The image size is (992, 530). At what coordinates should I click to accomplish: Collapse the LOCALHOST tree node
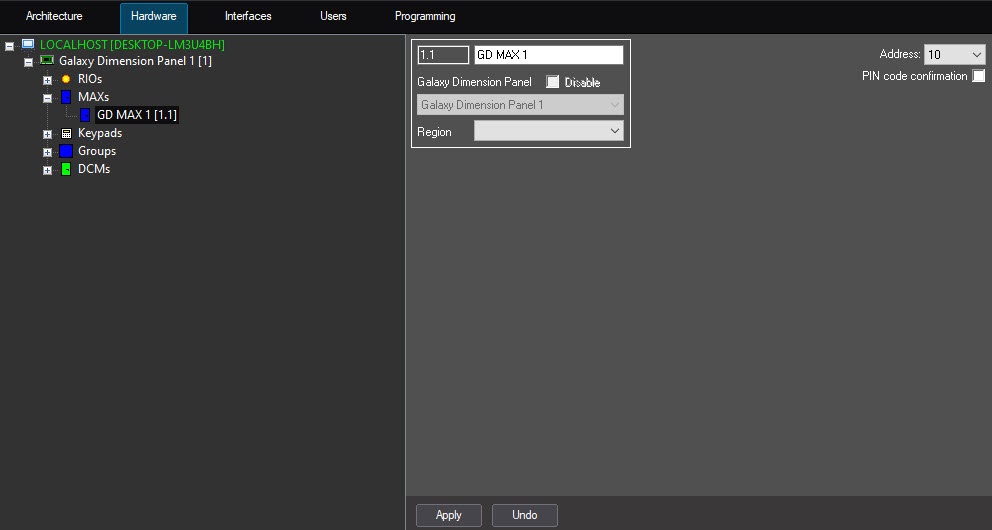(9, 46)
